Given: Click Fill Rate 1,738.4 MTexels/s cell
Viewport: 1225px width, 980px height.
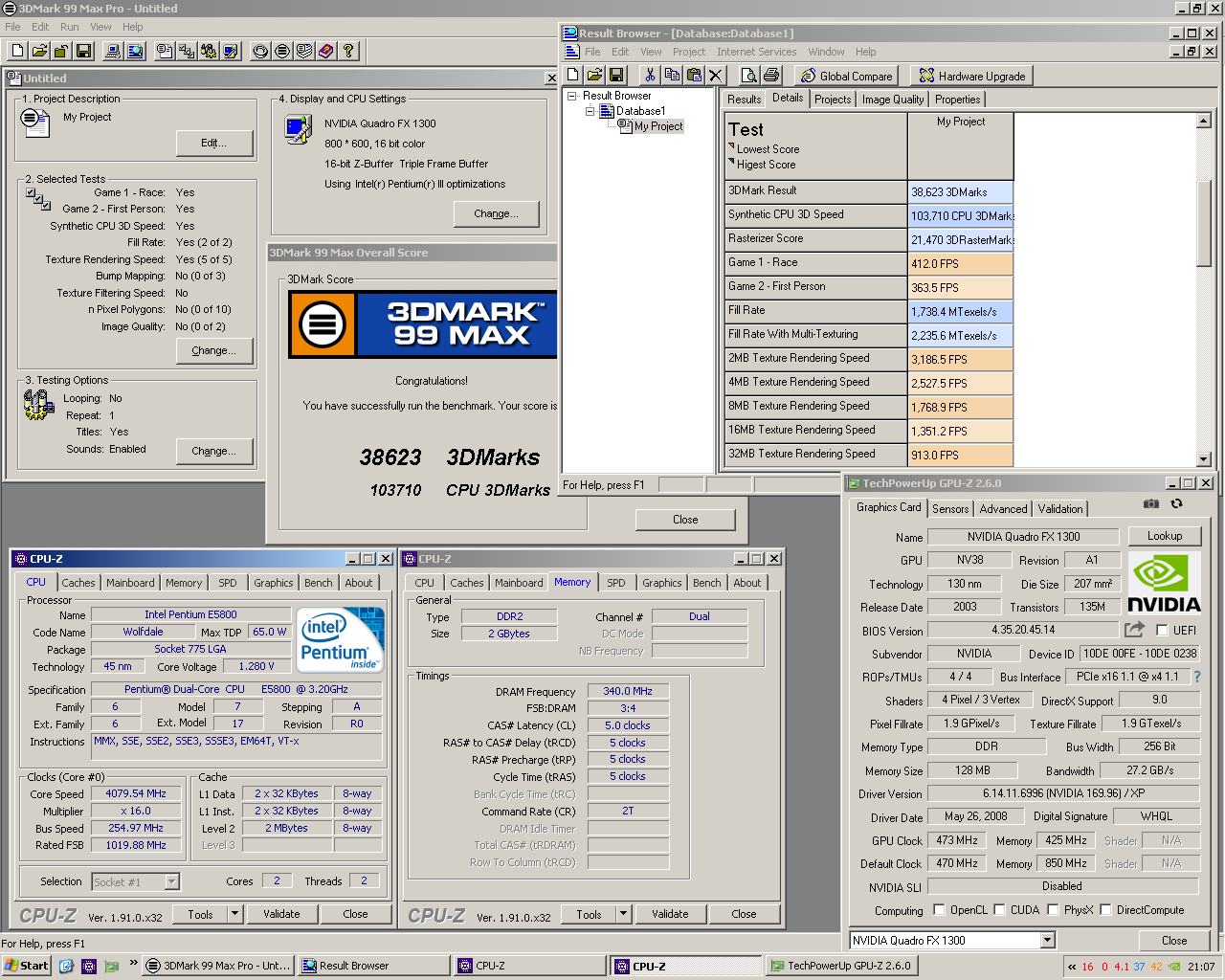Looking at the screenshot, I should coord(960,311).
